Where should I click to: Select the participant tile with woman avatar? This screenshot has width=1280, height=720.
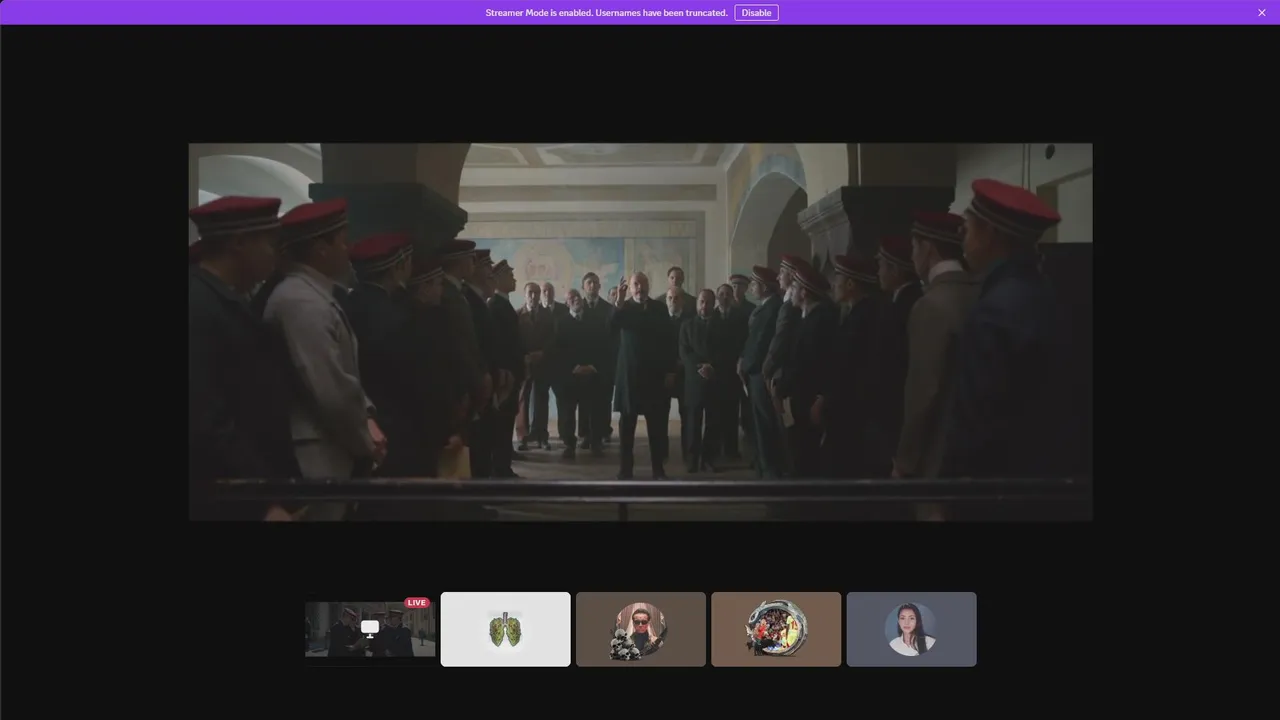coord(911,629)
